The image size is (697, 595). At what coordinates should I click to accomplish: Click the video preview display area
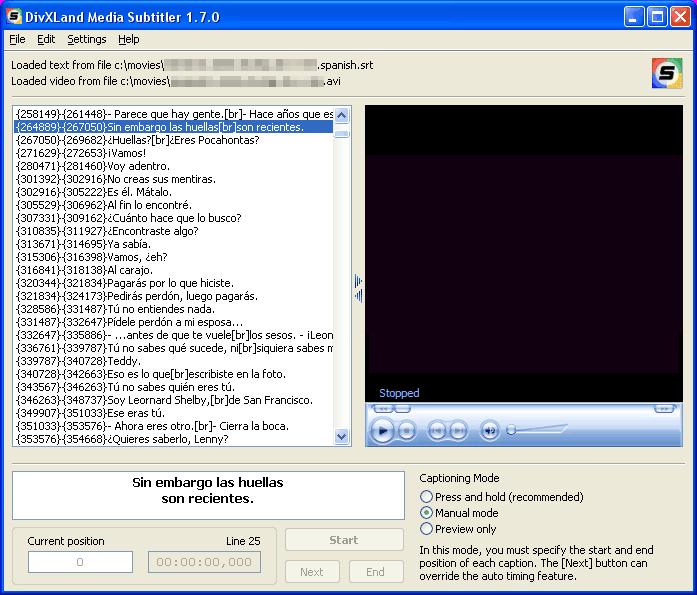(524, 253)
